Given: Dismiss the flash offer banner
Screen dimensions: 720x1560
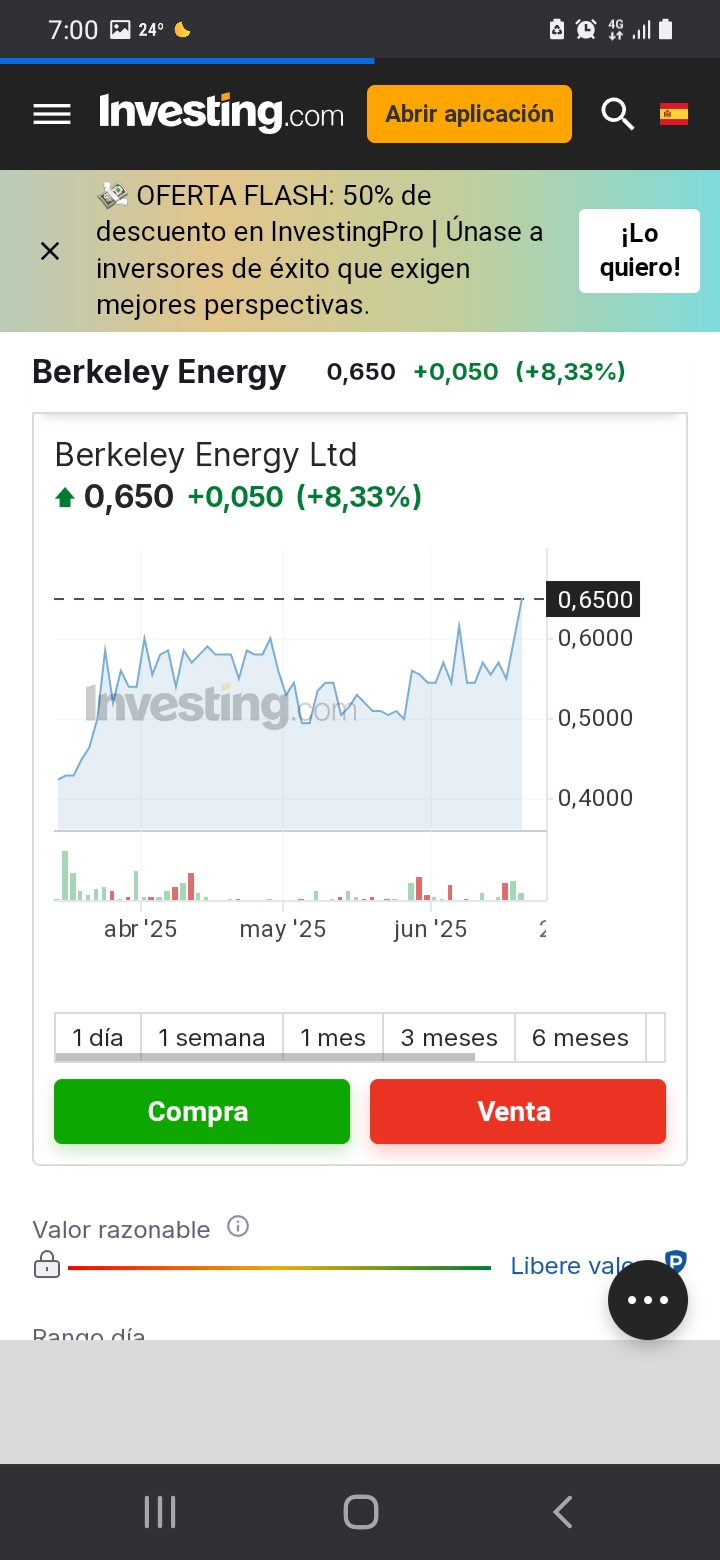Looking at the screenshot, I should coord(50,251).
